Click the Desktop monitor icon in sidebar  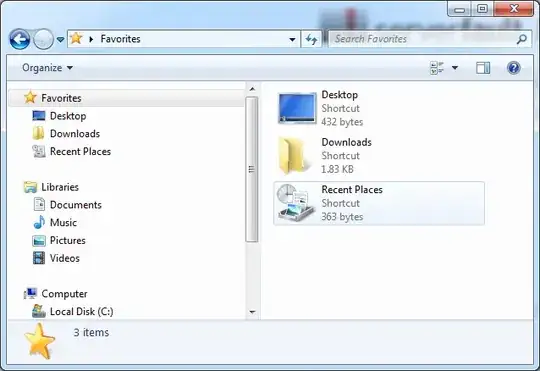(39, 115)
